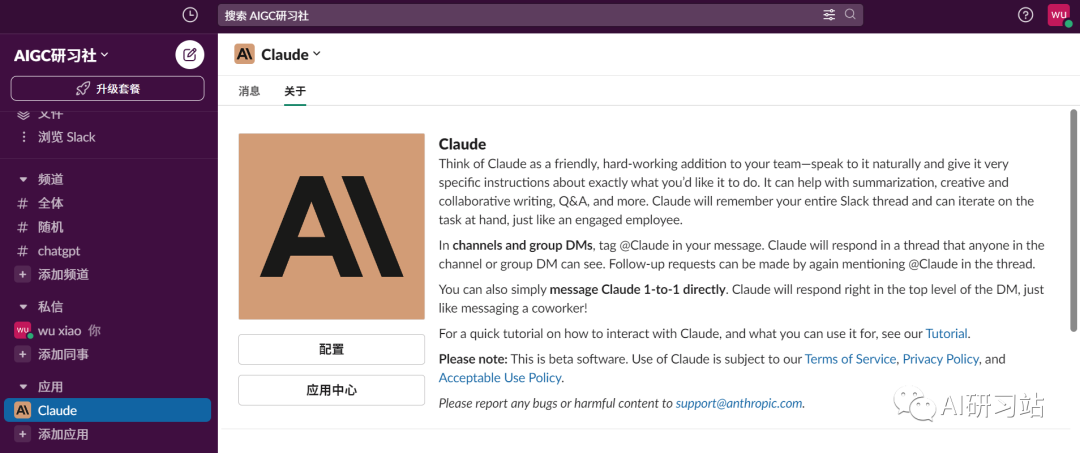This screenshot has height=453, width=1080.
Task: Collapse the 应用 section
Action: pos(23,387)
